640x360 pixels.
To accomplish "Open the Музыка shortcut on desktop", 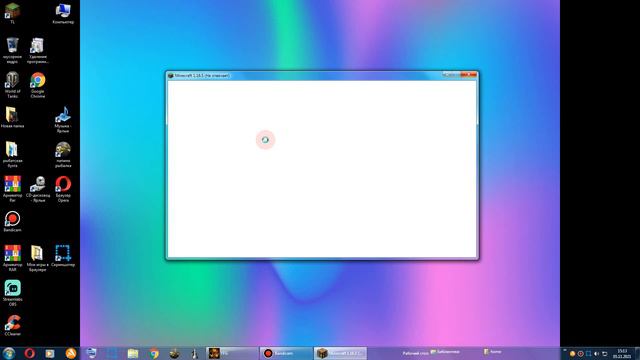I will [63, 119].
